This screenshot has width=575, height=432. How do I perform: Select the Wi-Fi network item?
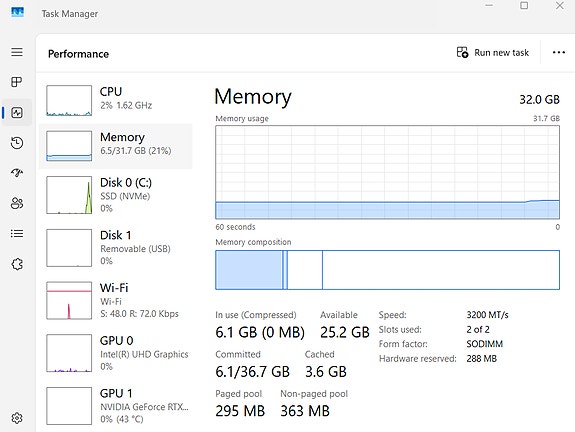pyautogui.click(x=116, y=300)
